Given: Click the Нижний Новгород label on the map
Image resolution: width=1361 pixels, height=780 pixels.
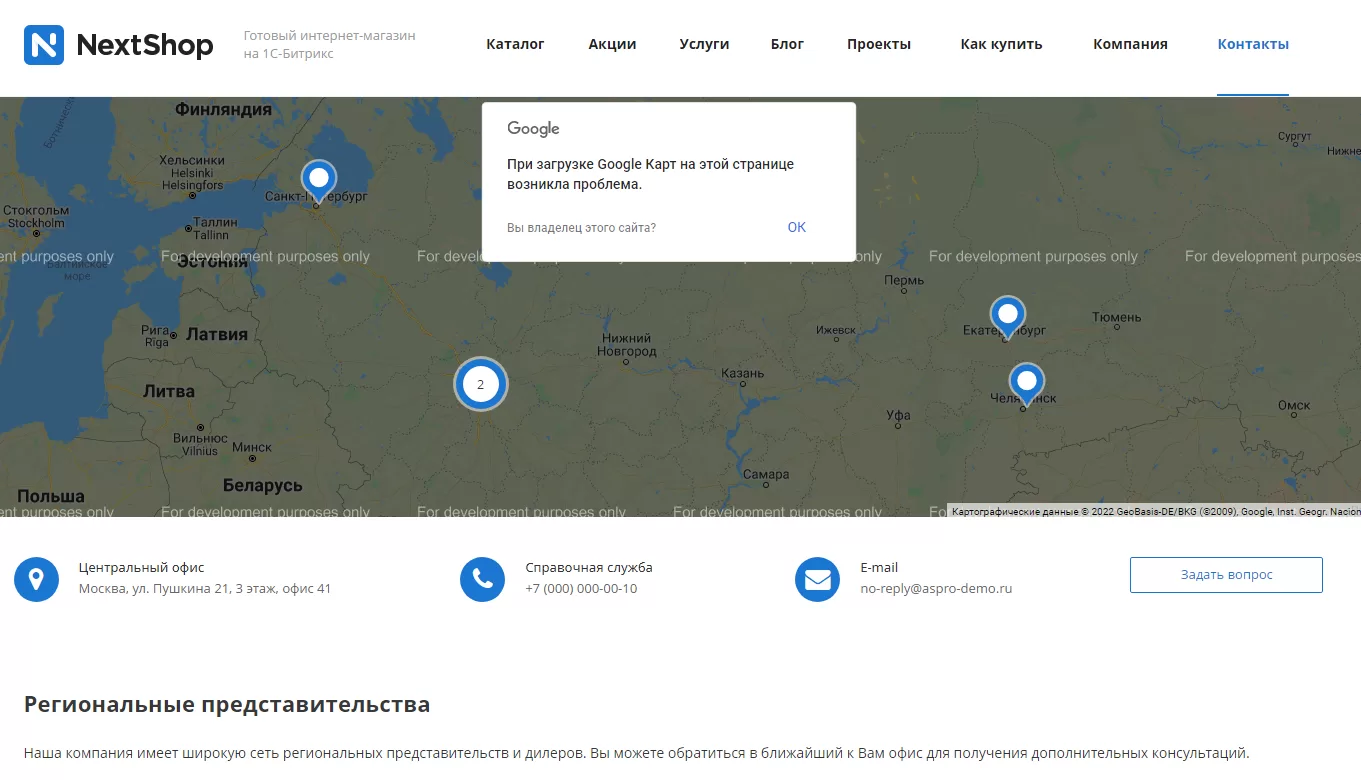Looking at the screenshot, I should coord(627,345).
